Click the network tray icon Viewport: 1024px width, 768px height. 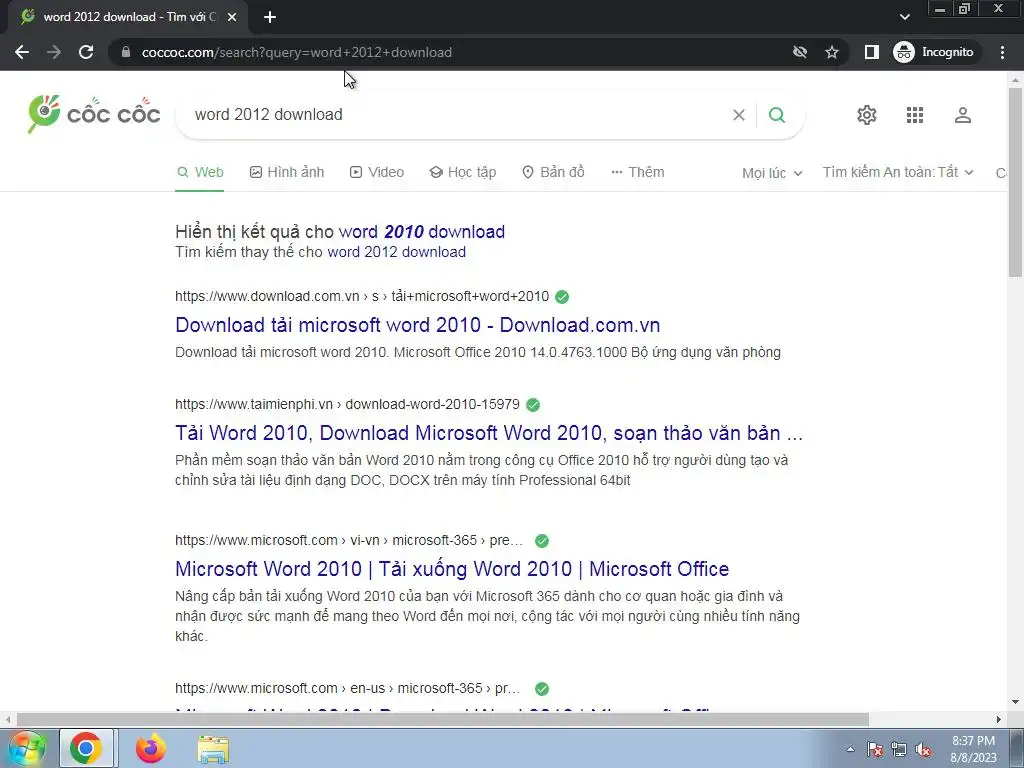pos(899,750)
